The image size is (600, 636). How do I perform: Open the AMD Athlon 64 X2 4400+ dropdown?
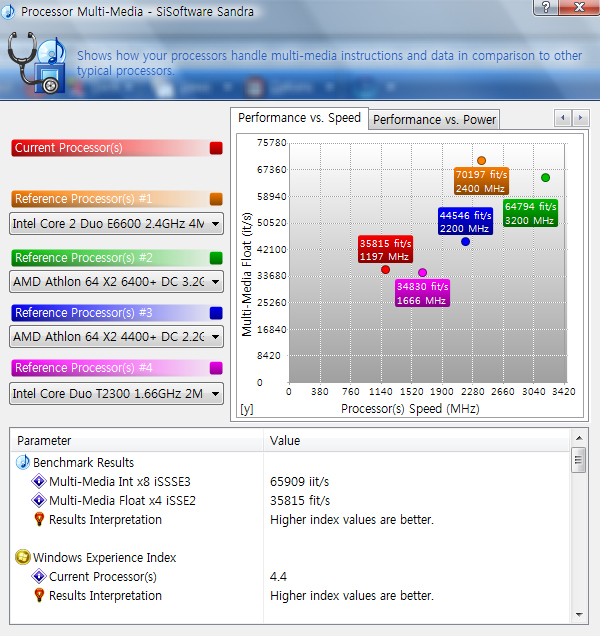(116, 337)
